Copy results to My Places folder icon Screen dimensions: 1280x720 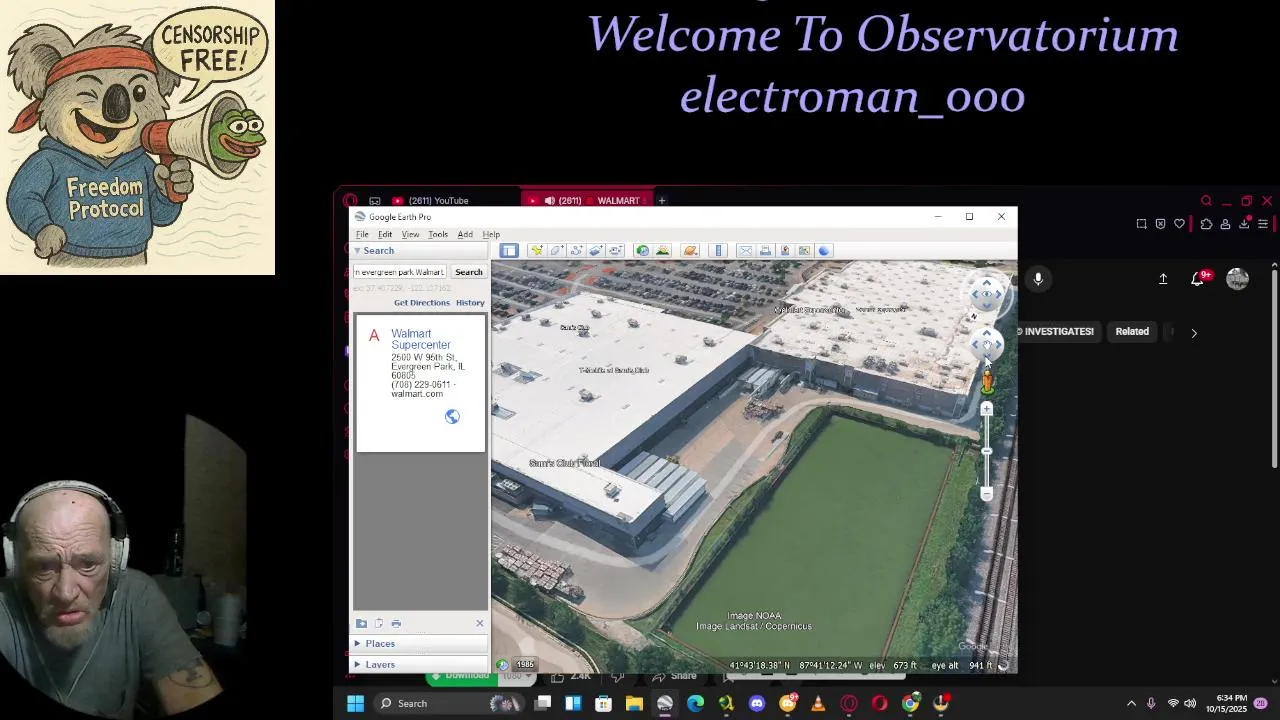pos(361,624)
